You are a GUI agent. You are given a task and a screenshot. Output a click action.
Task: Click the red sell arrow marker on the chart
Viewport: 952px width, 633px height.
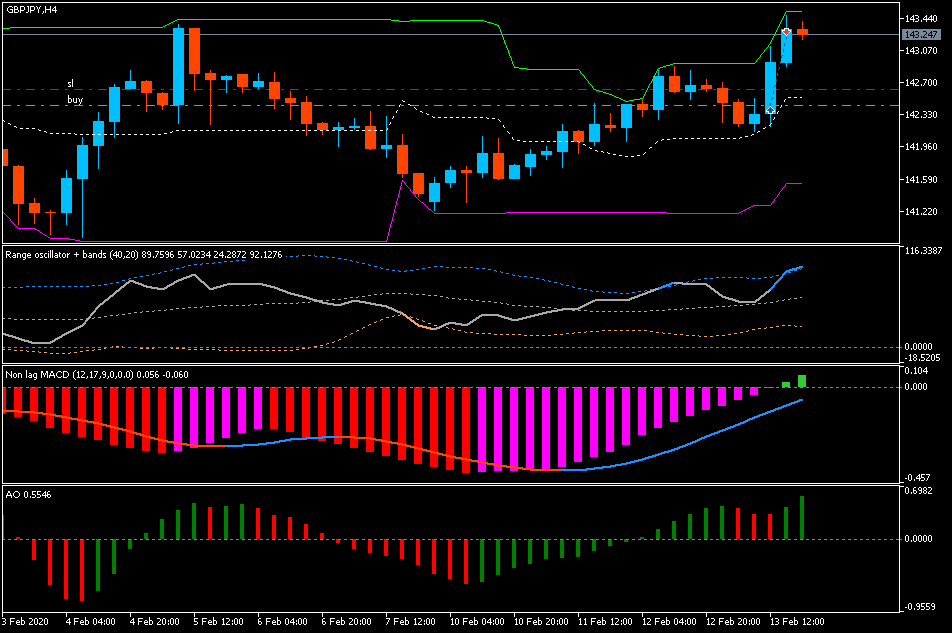pyautogui.click(x=786, y=32)
